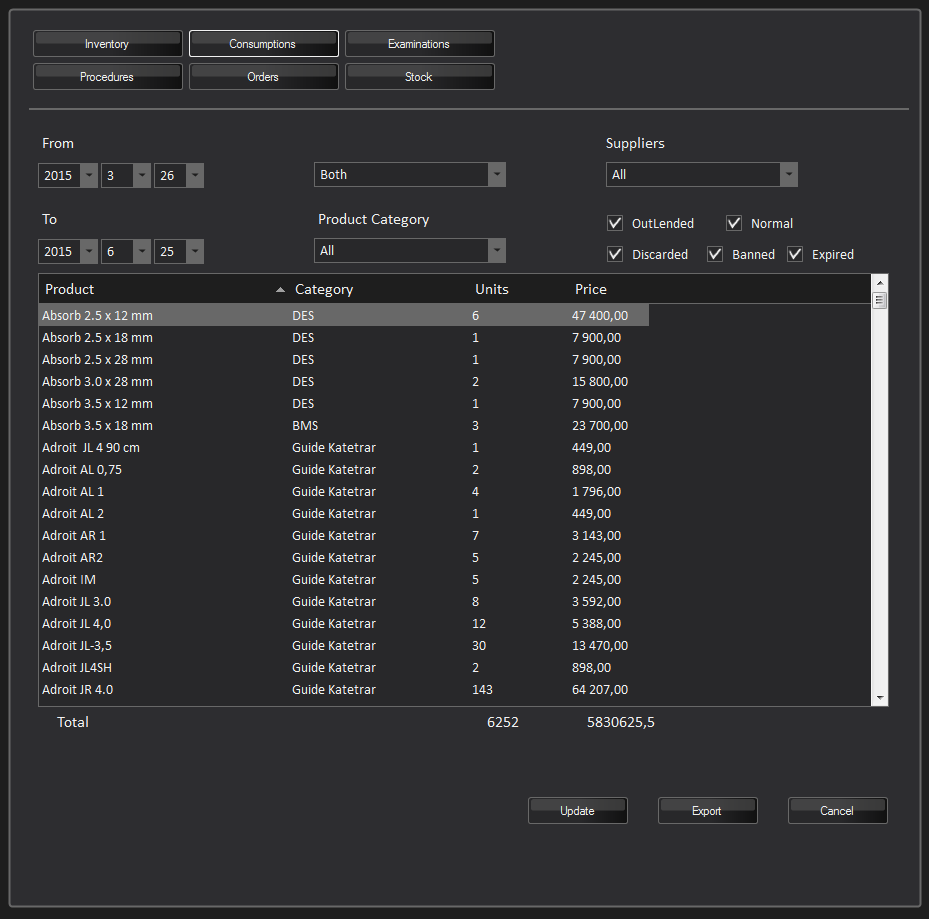Open the Suppliers dropdown

[701, 175]
